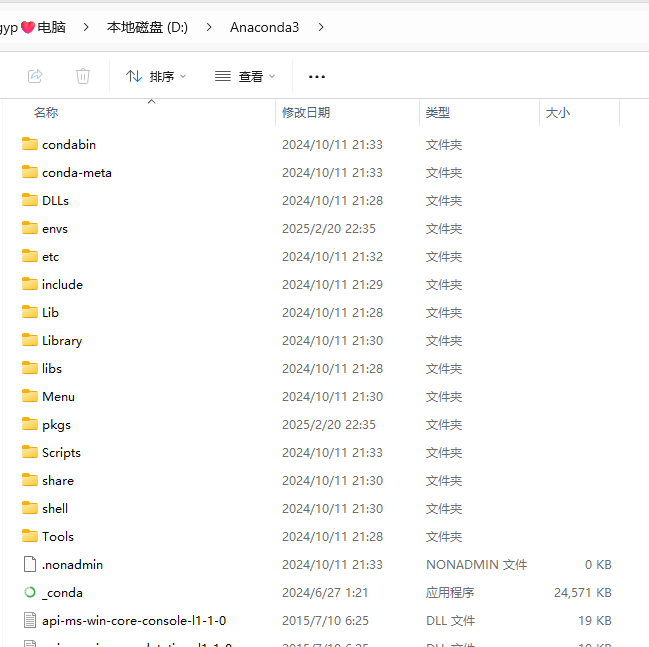Select the share folder icon
This screenshot has width=649, height=647.
[x=30, y=480]
